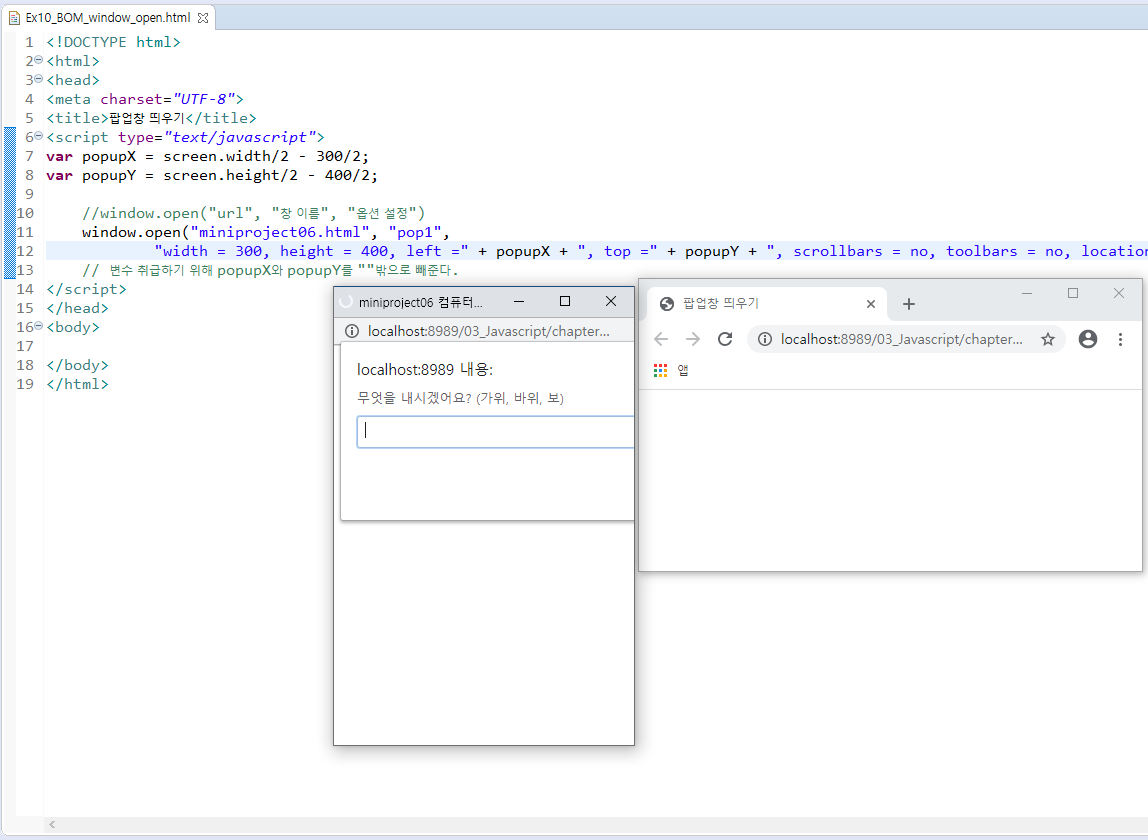Close the main Chrome window
The height and width of the screenshot is (840, 1148).
pyautogui.click(x=1119, y=293)
